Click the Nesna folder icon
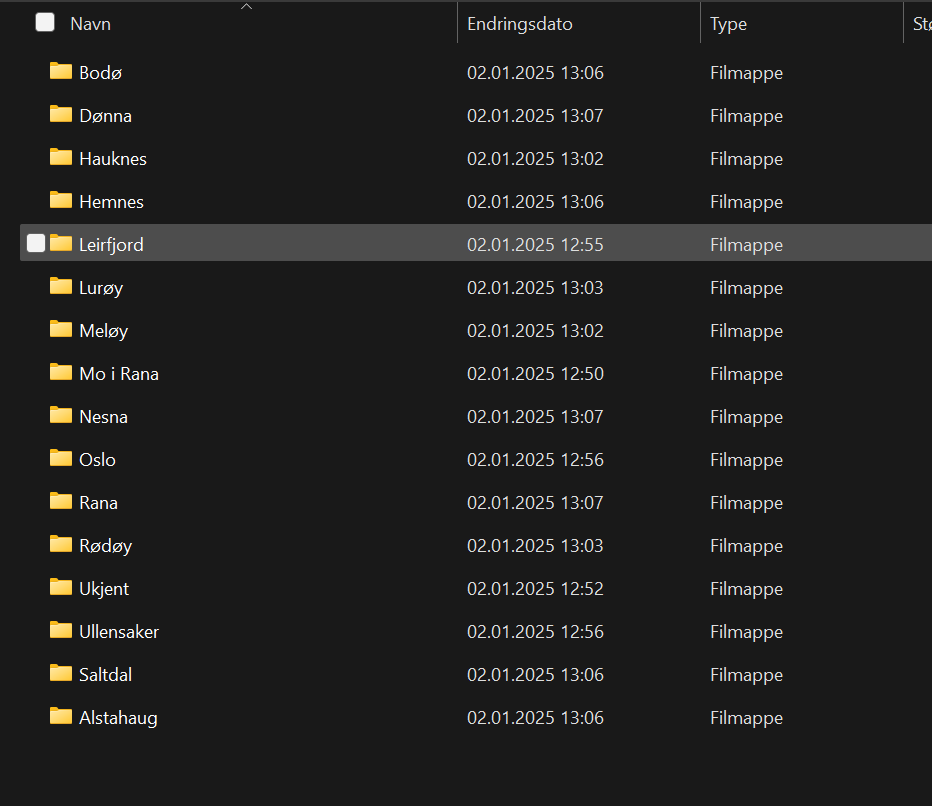The height and width of the screenshot is (806, 932). pyautogui.click(x=61, y=415)
